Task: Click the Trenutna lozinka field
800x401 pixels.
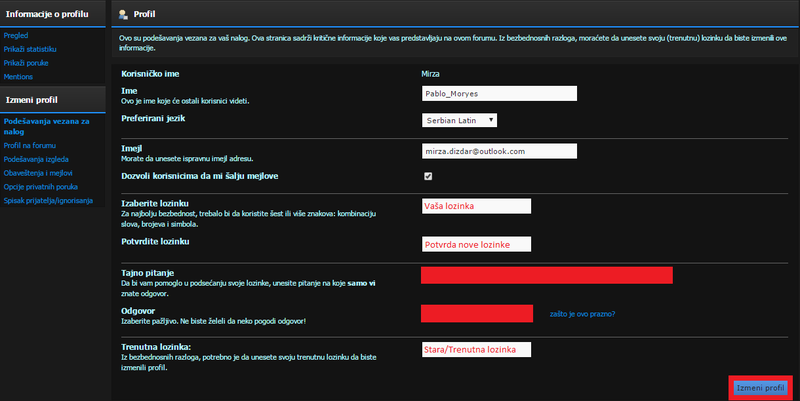Action: (476, 350)
